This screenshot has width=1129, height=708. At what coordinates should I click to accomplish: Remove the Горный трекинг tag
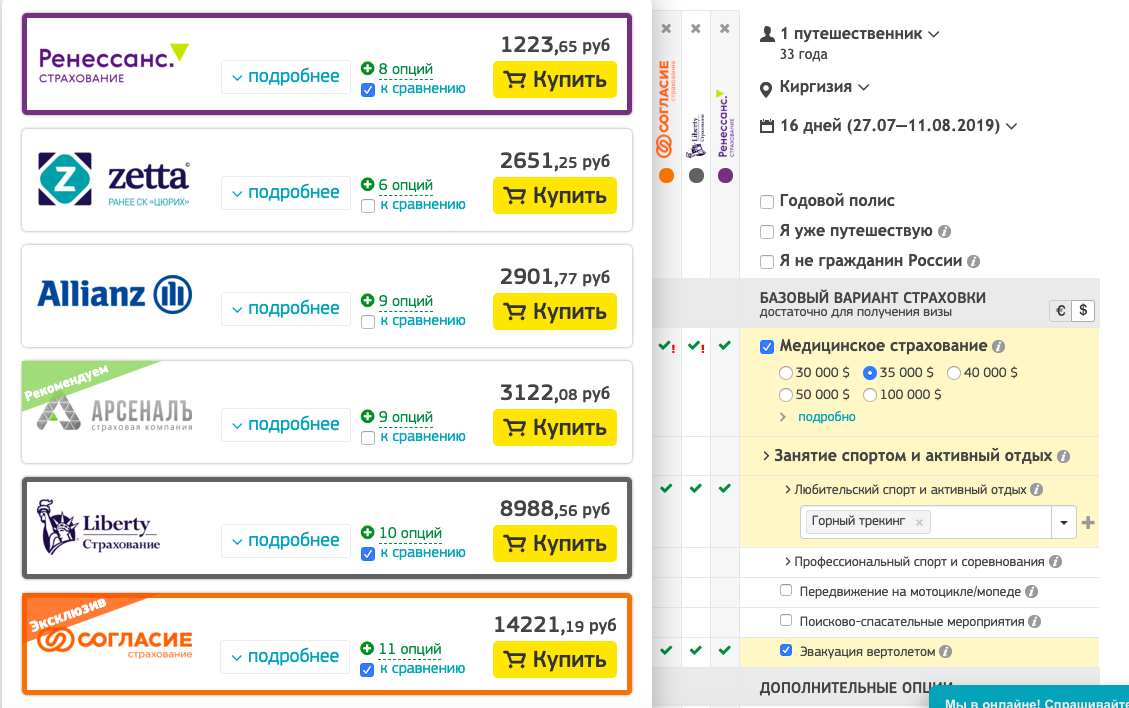pos(919,521)
